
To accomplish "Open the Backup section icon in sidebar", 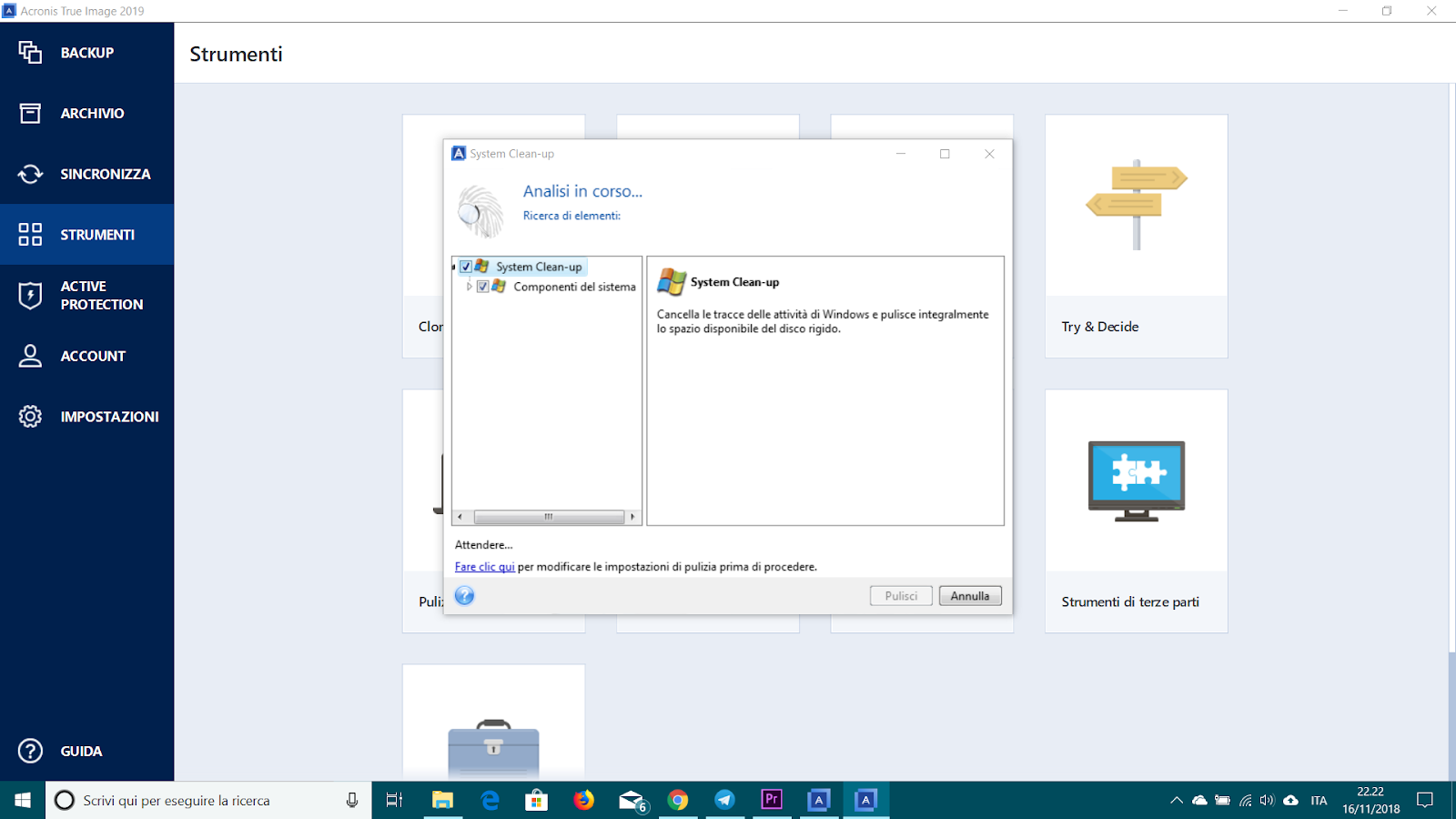I will (x=30, y=52).
